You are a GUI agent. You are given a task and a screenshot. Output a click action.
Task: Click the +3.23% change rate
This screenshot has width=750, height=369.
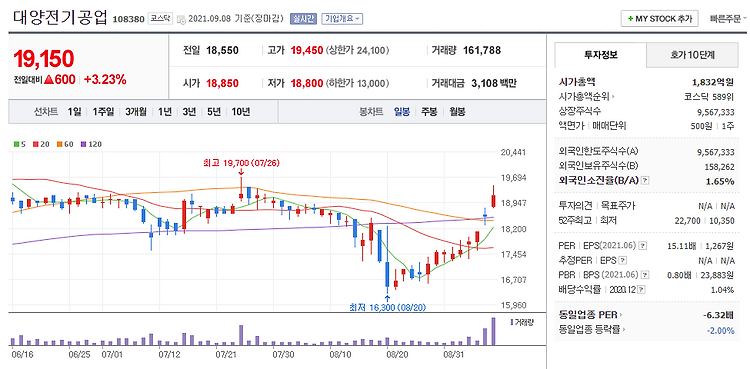coord(105,80)
